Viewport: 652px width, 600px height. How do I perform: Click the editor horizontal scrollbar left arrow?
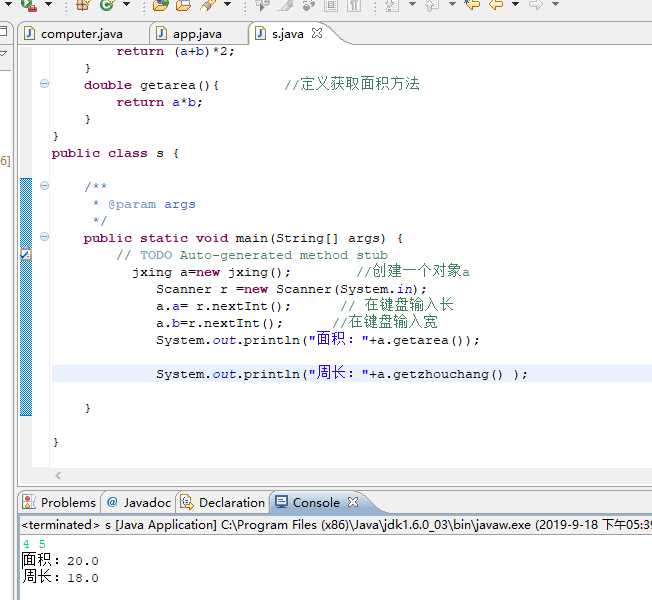coord(58,476)
